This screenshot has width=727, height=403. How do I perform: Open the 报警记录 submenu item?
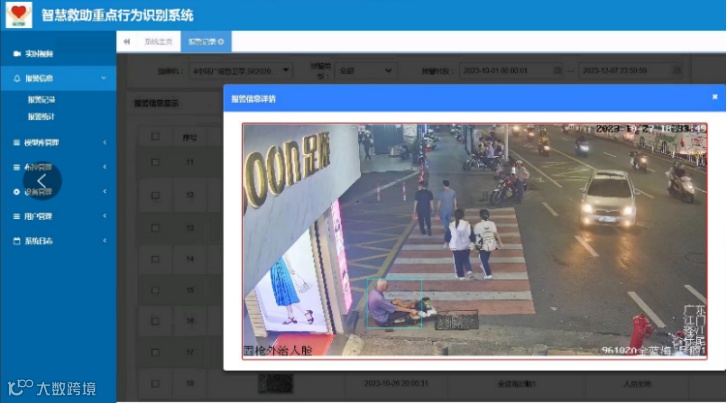click(x=41, y=99)
